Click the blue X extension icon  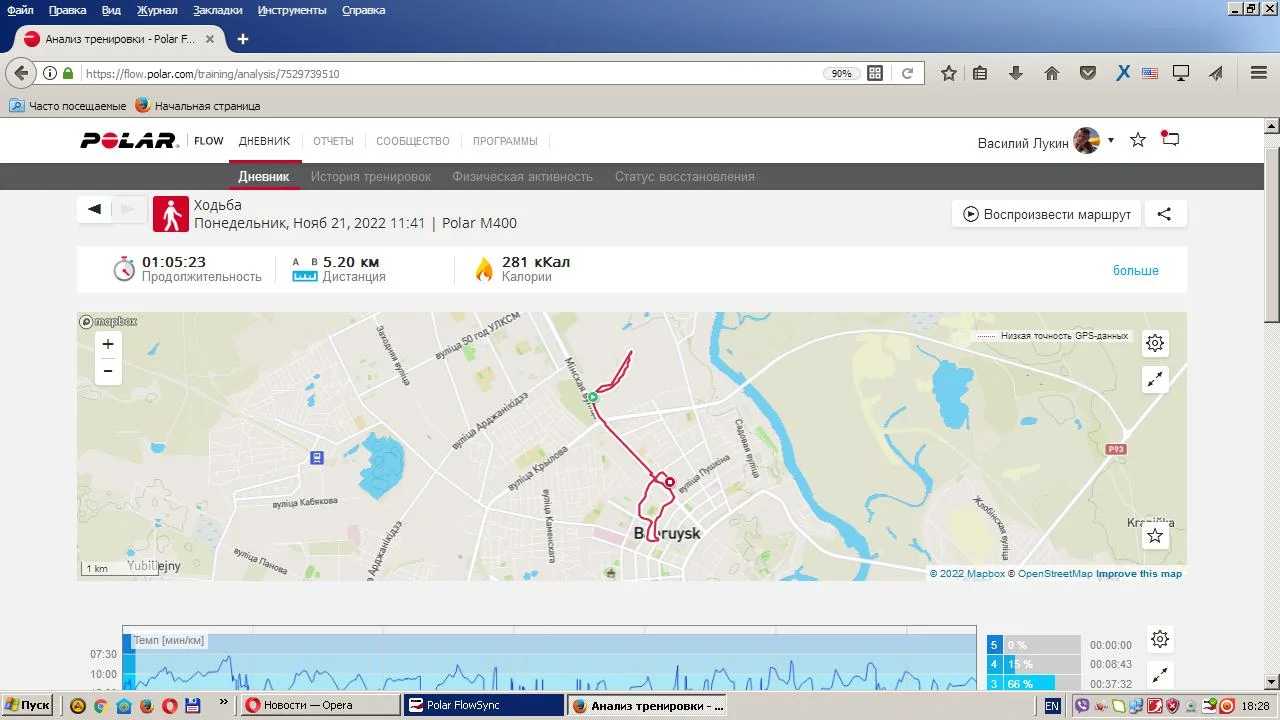pos(1123,73)
